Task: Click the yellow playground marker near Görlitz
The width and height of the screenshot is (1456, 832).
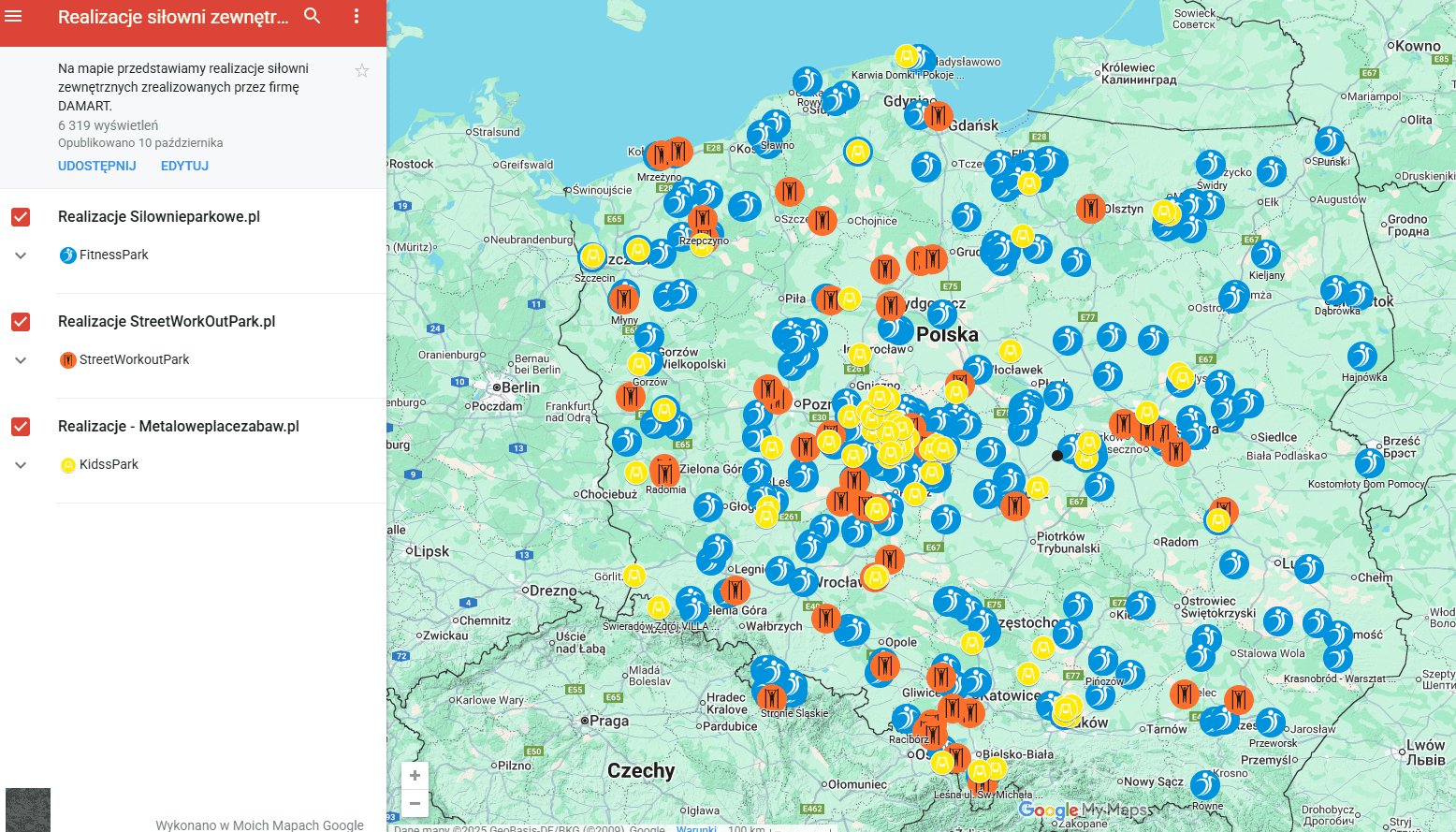Action: coord(633,575)
